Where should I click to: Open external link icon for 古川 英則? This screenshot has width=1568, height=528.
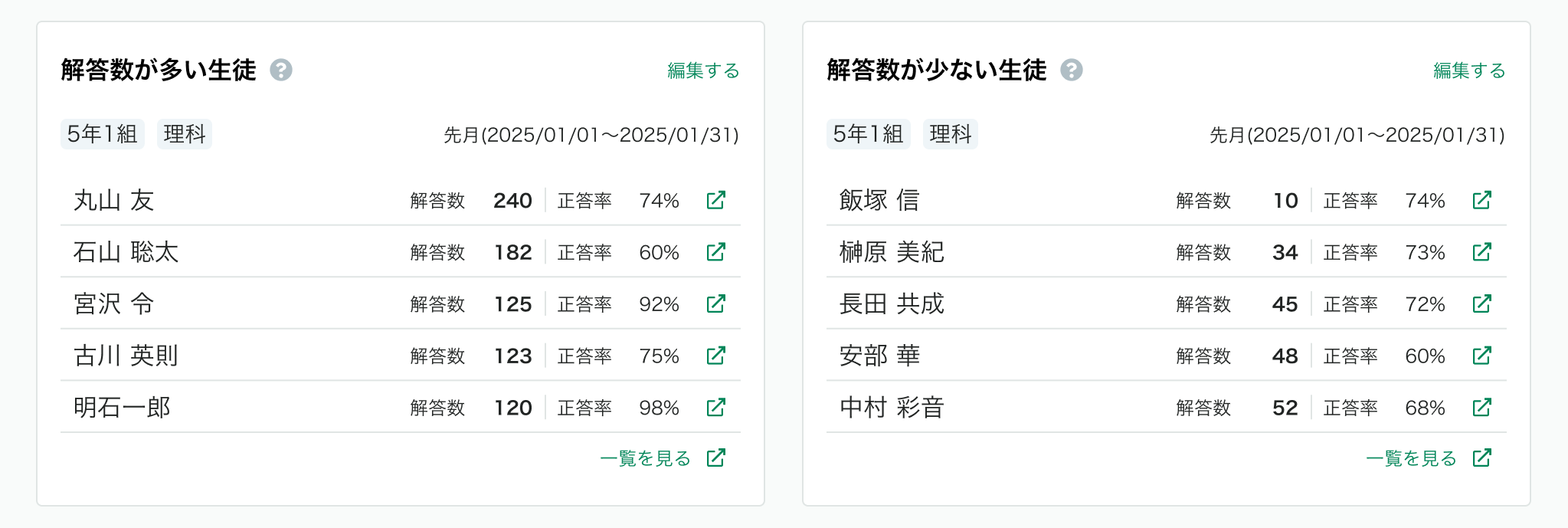pyautogui.click(x=715, y=356)
